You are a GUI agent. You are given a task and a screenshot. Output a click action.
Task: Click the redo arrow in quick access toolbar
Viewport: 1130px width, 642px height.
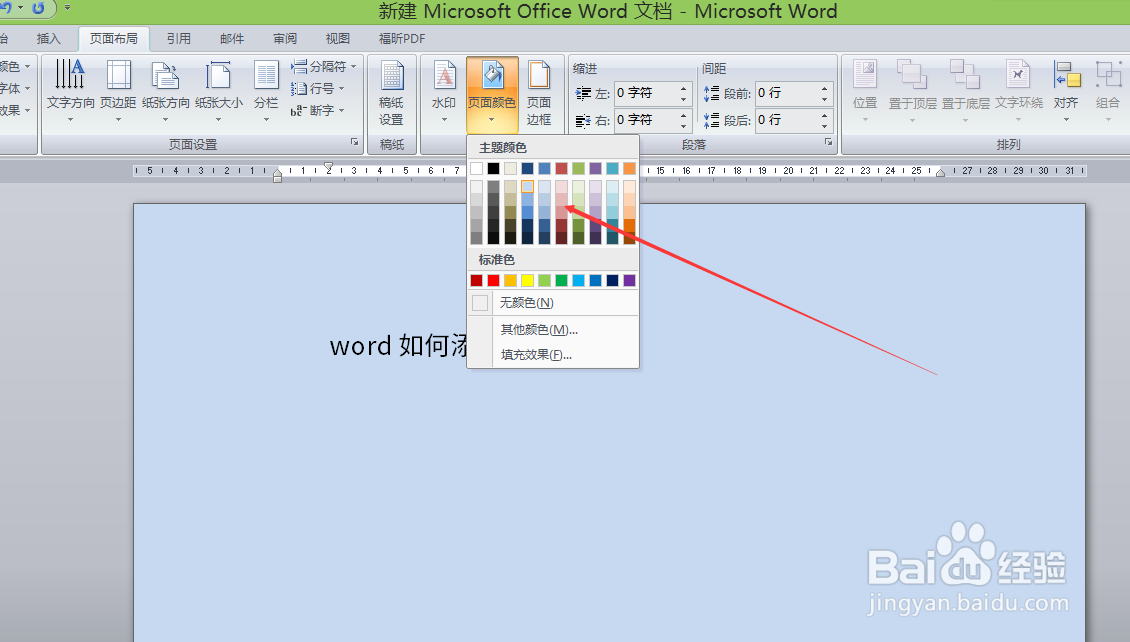[x=38, y=8]
